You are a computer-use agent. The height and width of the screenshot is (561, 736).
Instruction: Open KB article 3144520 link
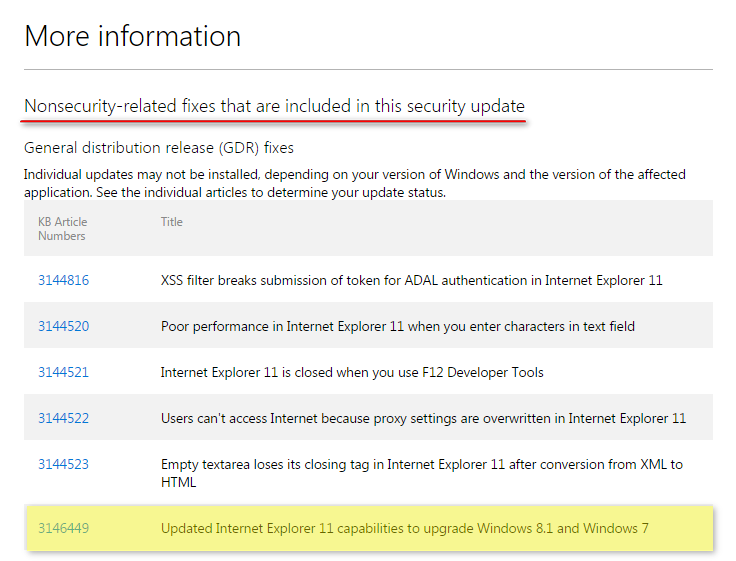tap(63, 326)
